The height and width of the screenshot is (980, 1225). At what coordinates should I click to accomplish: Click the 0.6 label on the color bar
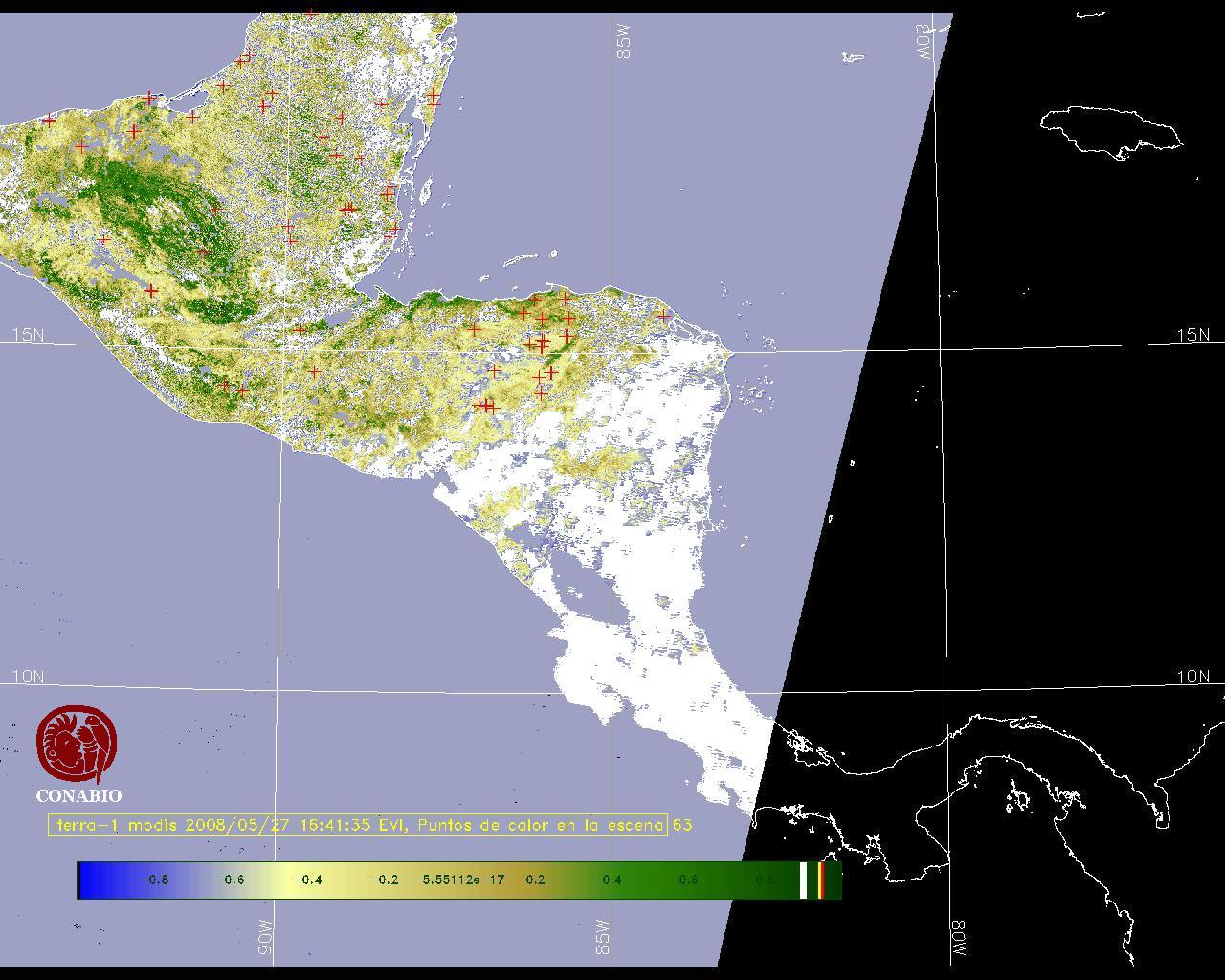click(689, 880)
